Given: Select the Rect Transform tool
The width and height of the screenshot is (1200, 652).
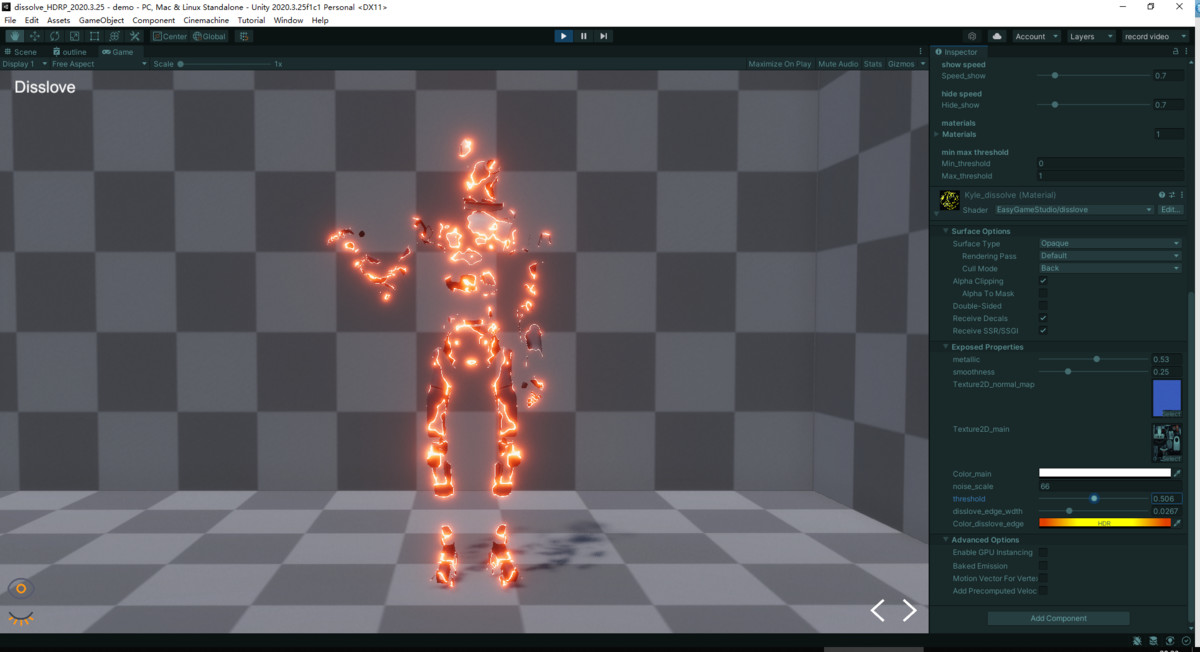Looking at the screenshot, I should tap(93, 36).
